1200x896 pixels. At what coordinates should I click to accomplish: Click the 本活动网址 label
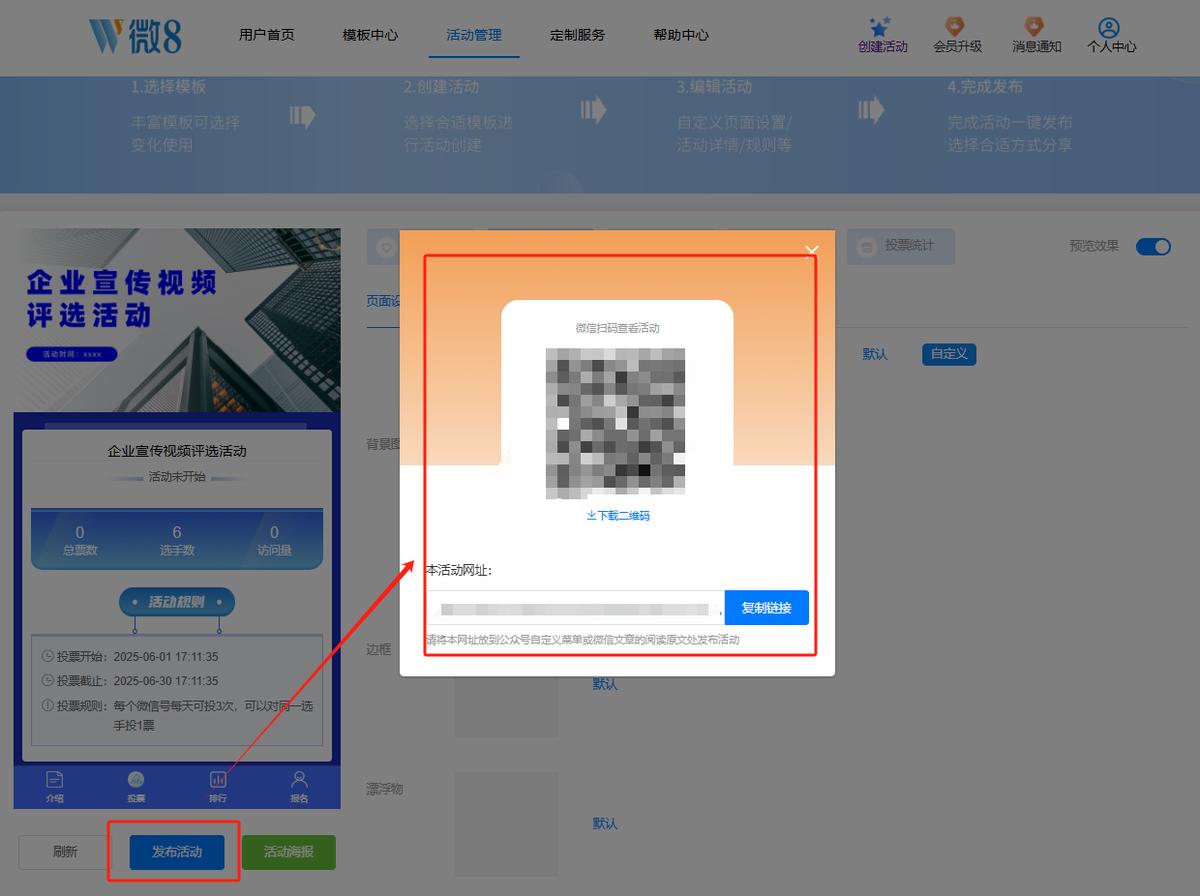[459, 570]
